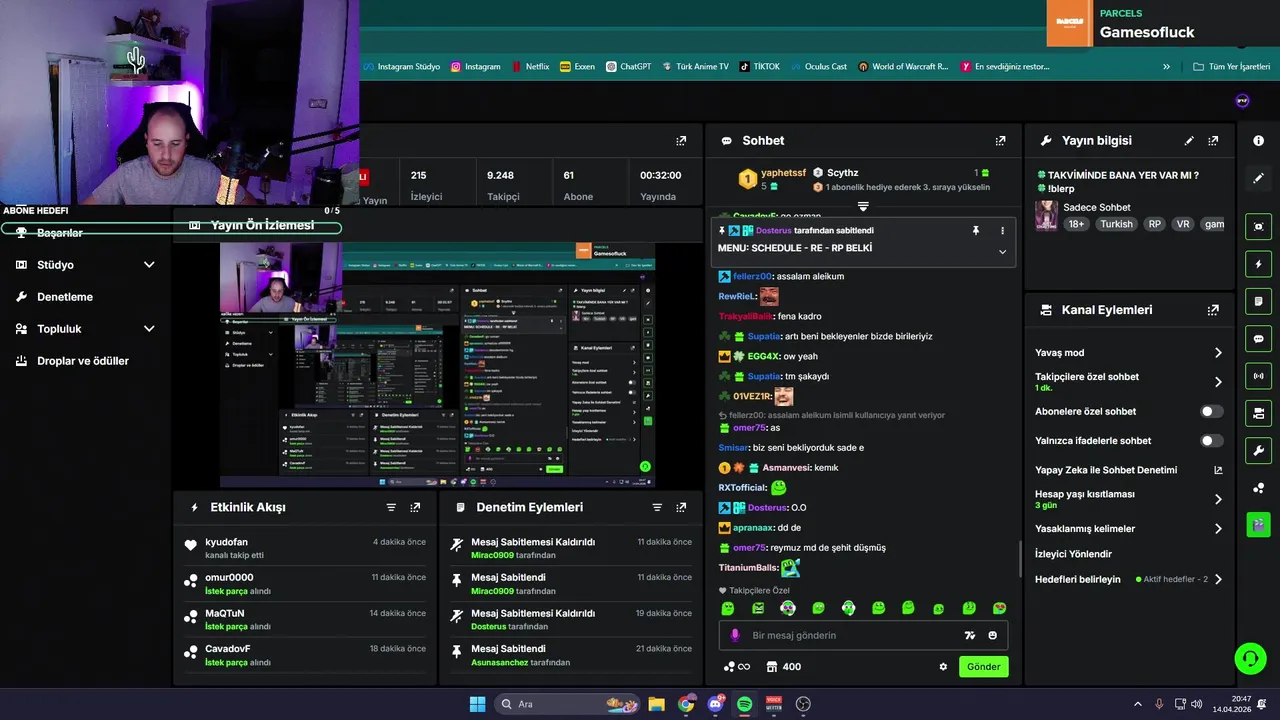Open the info icon in right sidebar

1258,141
